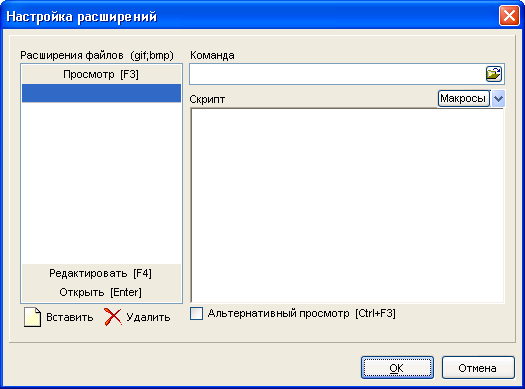Select the highlighted blue extension entry
The width and height of the screenshot is (525, 389).
pos(101,93)
